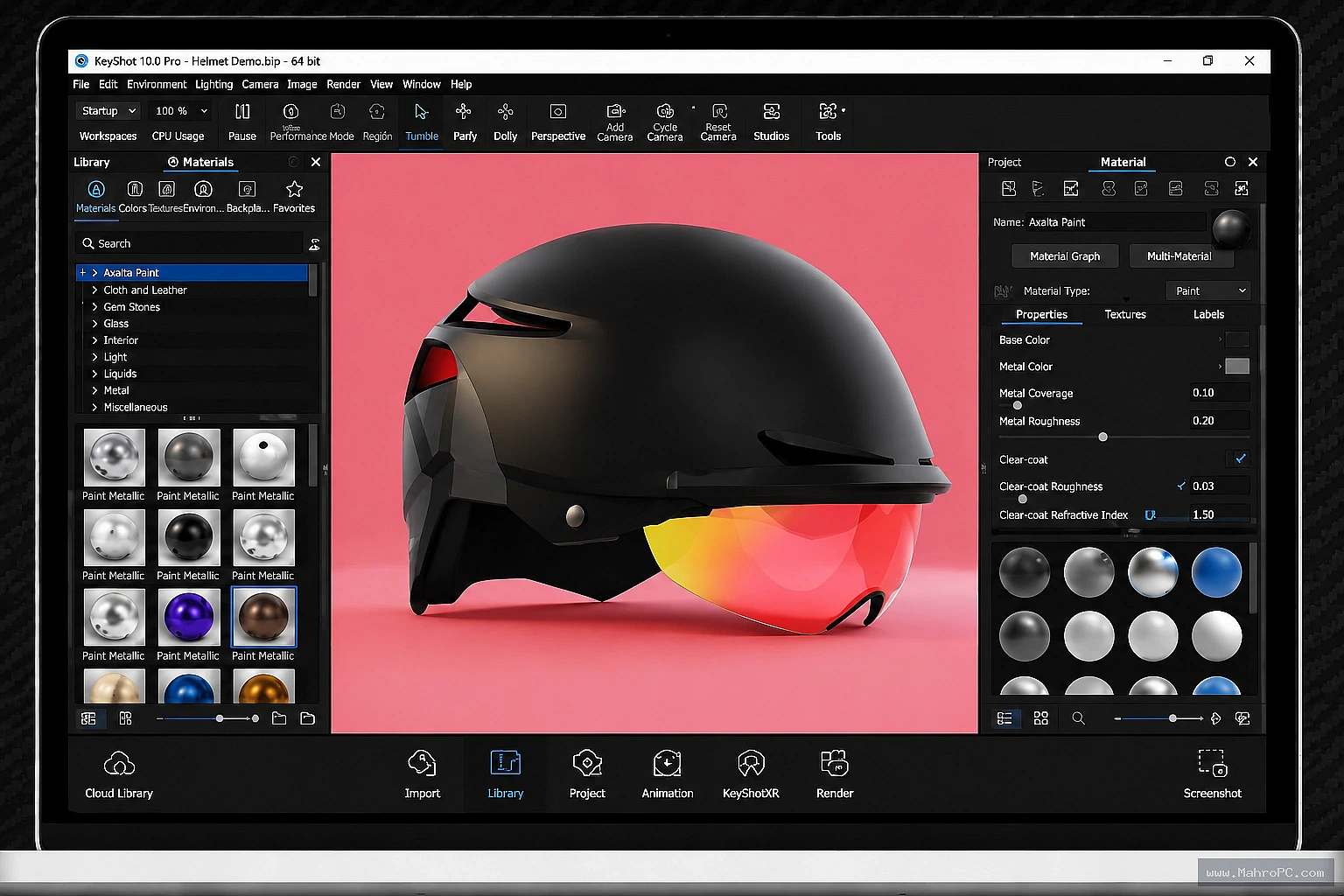Close the Library panel
The image size is (1344, 896).
(316, 162)
